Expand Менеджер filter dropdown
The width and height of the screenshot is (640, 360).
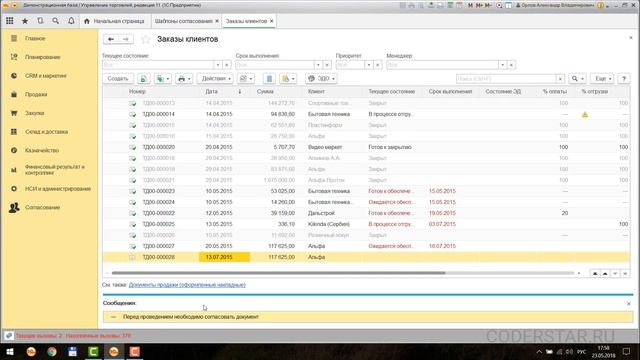(502, 65)
